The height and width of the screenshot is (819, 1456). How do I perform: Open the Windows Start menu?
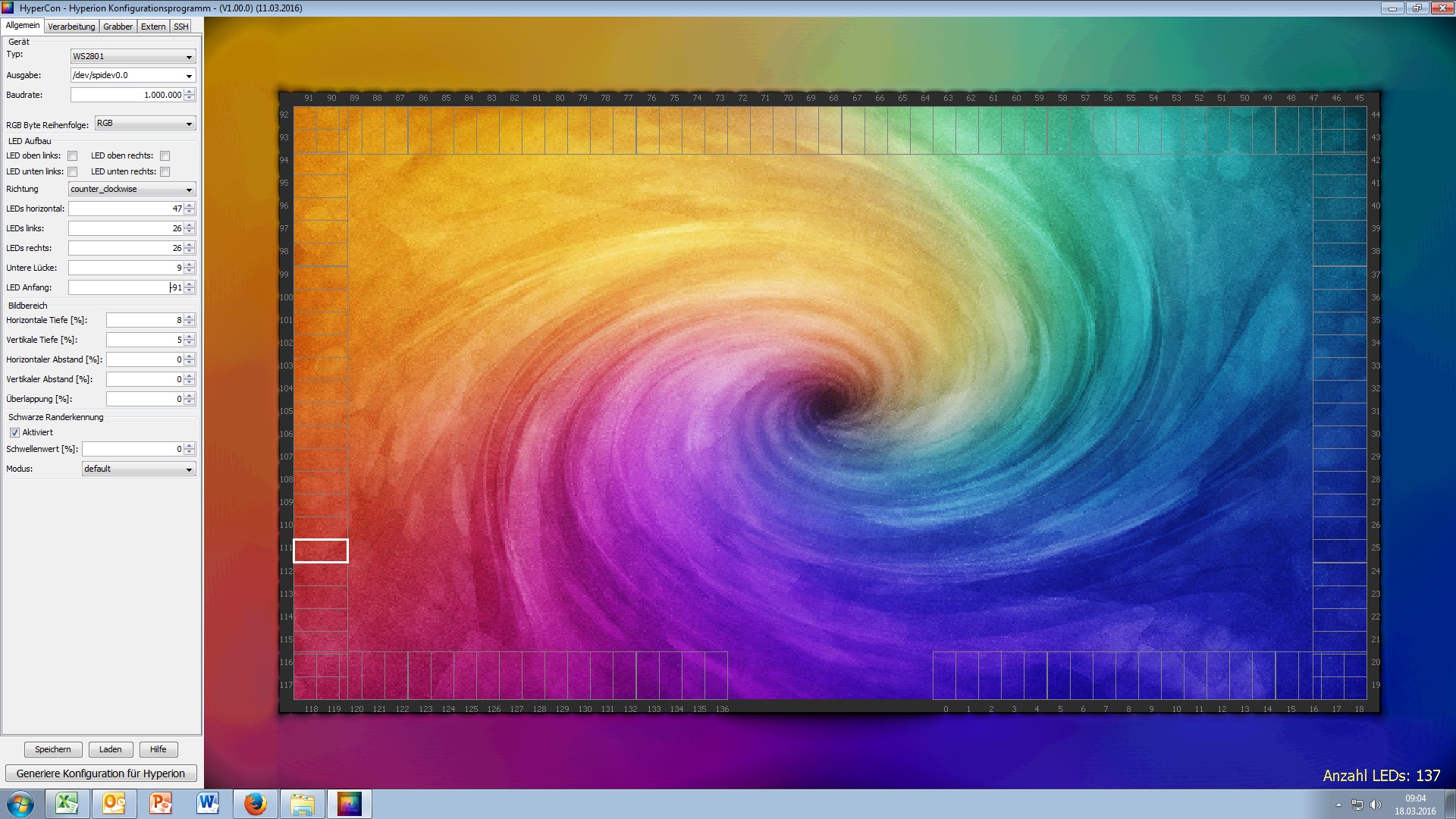20,804
